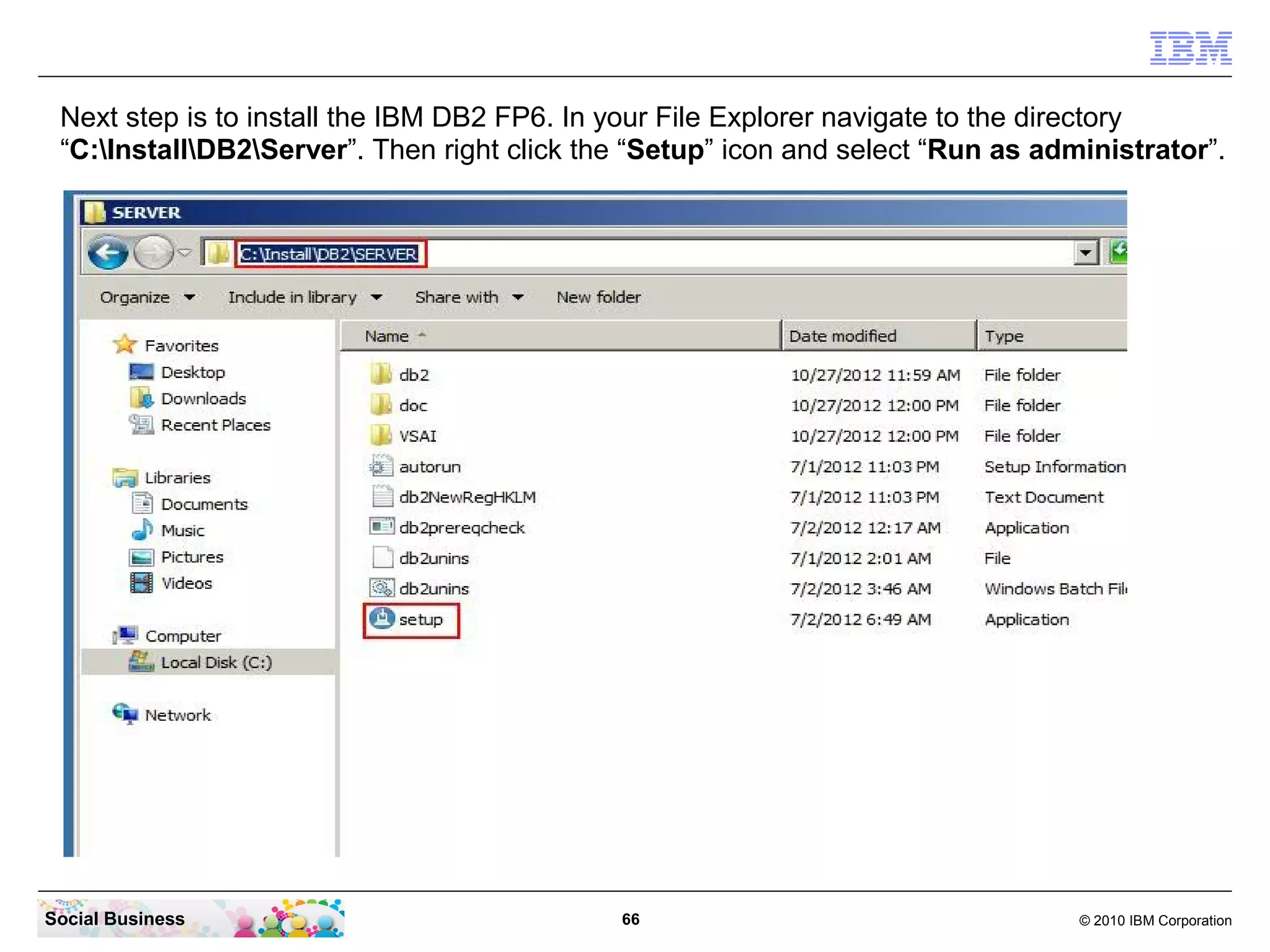The image size is (1270, 952).
Task: Select the db2prereqcheck application
Action: point(462,528)
